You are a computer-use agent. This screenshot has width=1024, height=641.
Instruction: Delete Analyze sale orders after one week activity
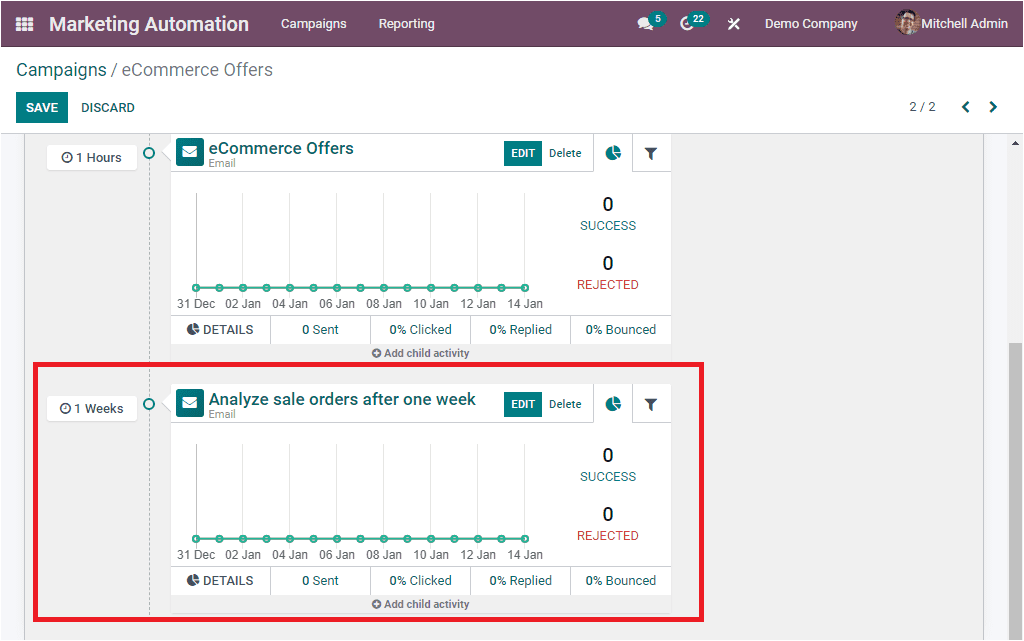tap(565, 404)
